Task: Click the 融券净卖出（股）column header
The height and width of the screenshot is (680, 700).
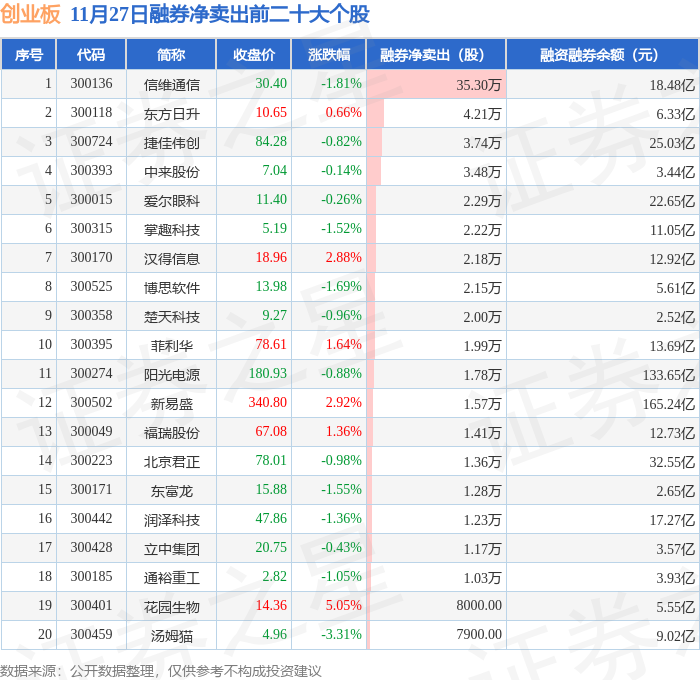Action: pos(436,54)
